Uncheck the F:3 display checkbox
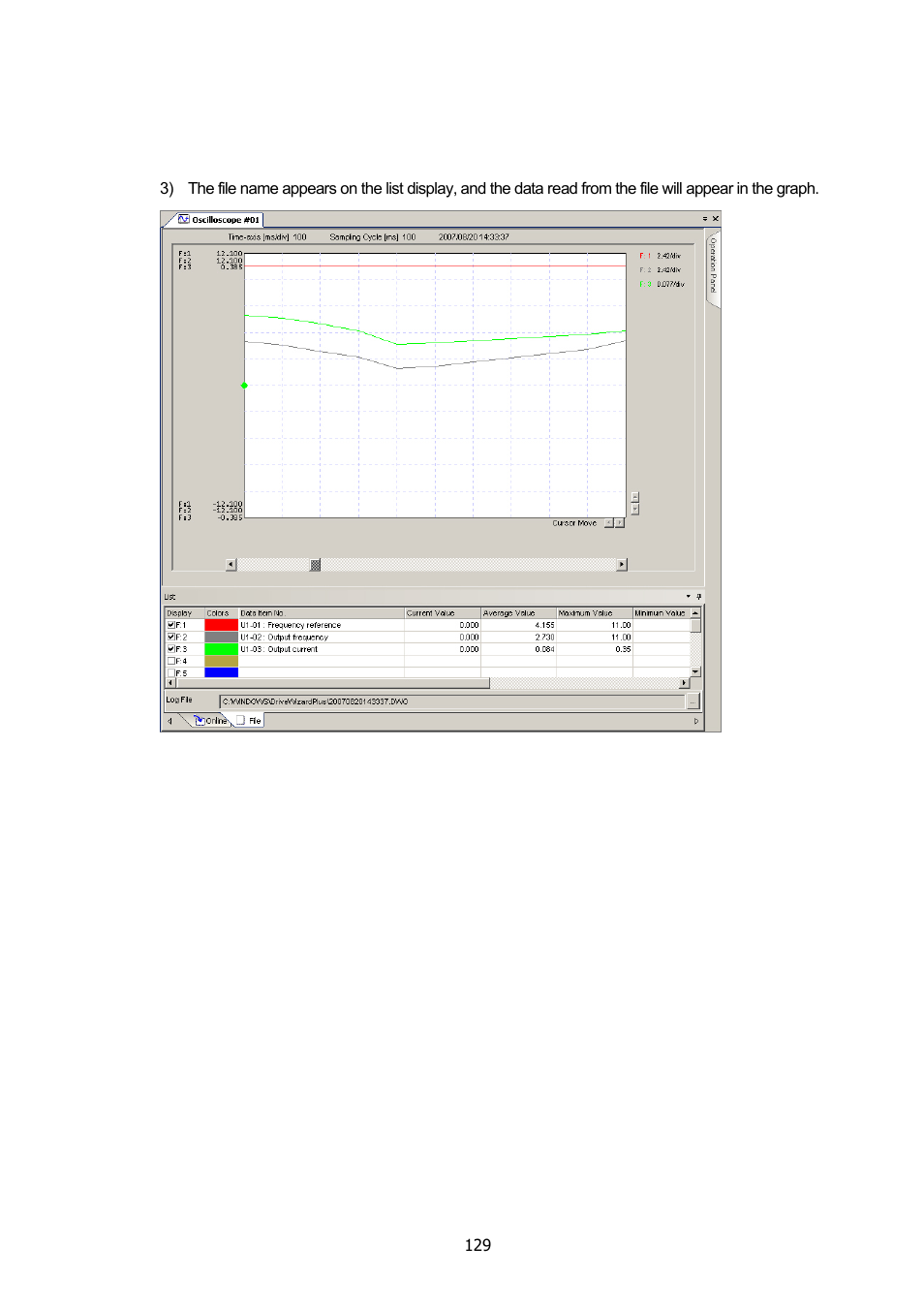 tap(171, 649)
